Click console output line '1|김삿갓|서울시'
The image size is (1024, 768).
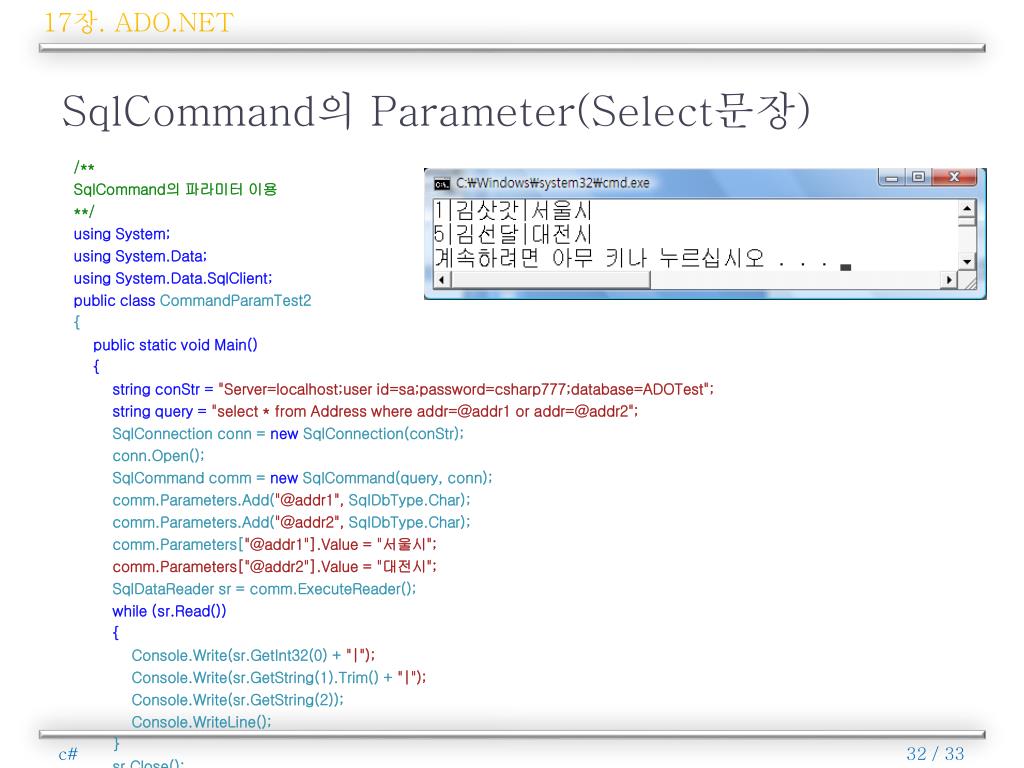tap(513, 210)
